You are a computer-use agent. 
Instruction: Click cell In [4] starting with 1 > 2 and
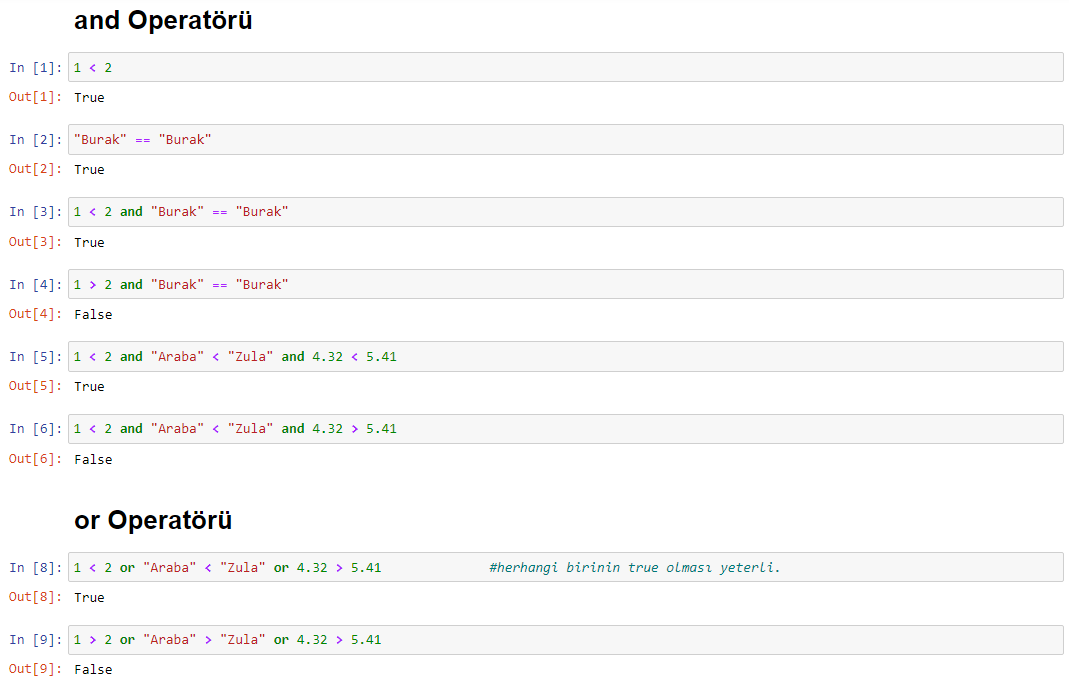(566, 284)
